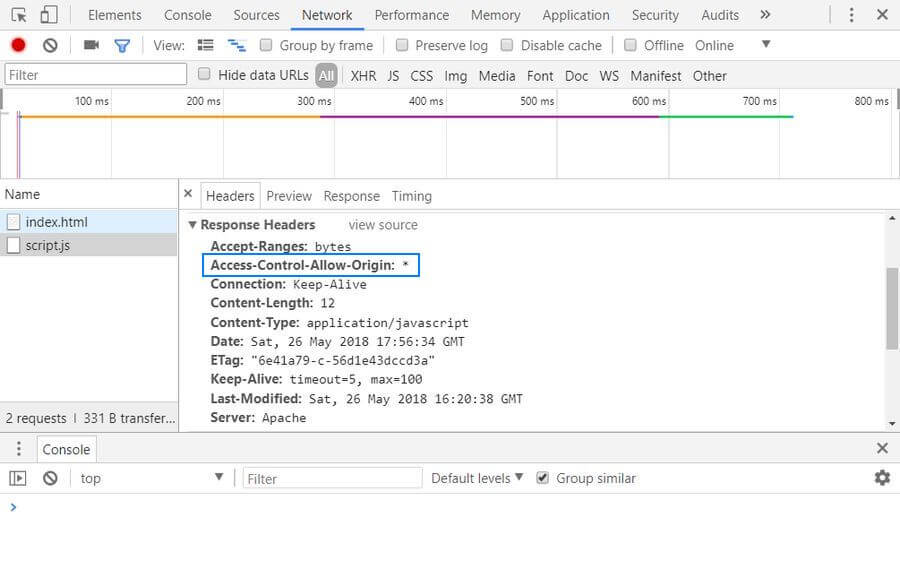Close the request details pane
This screenshot has height=561, width=900.
[x=188, y=194]
